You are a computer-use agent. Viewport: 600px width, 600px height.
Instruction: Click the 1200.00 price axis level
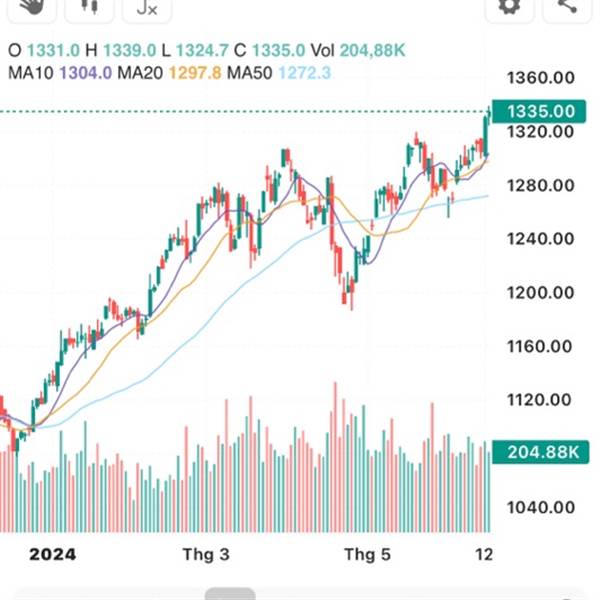tap(541, 293)
